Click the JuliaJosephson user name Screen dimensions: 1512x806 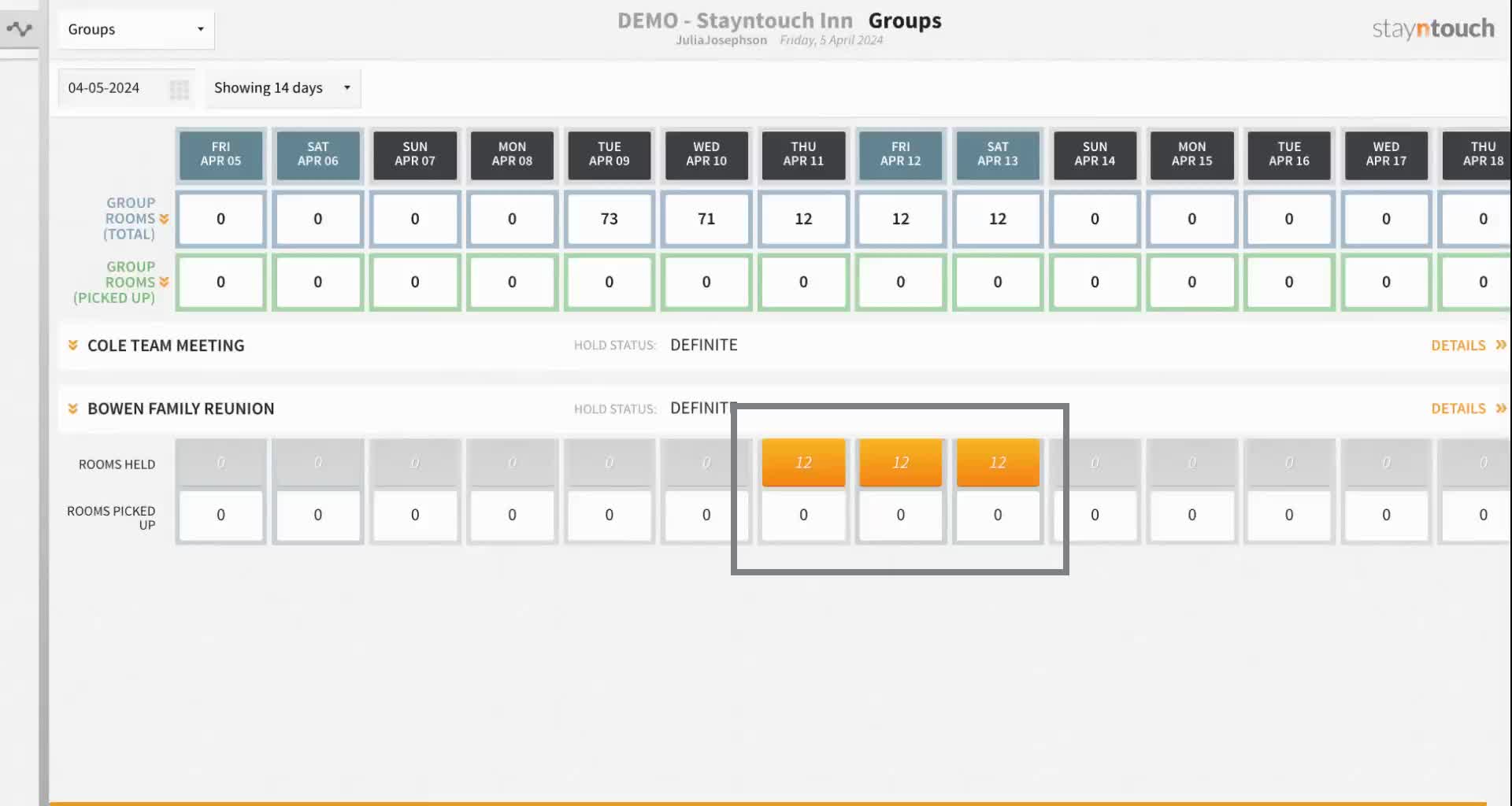(x=721, y=40)
